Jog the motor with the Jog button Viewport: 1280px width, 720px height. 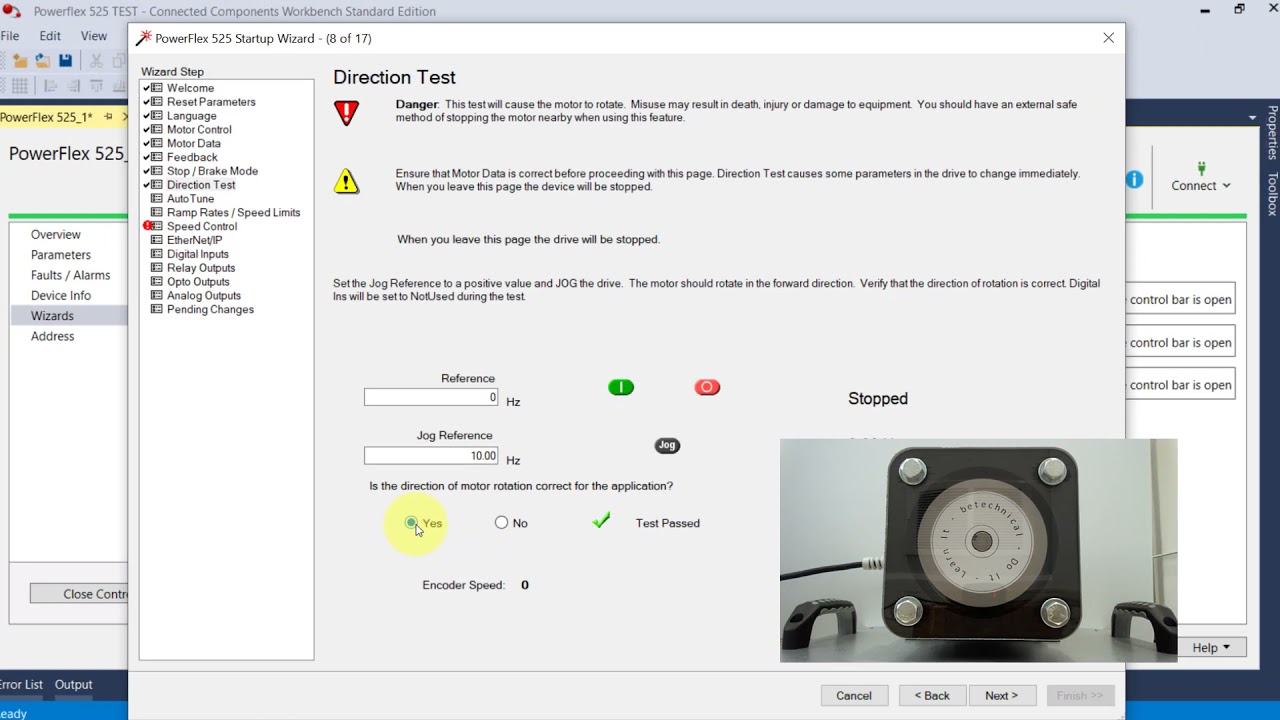coord(667,445)
